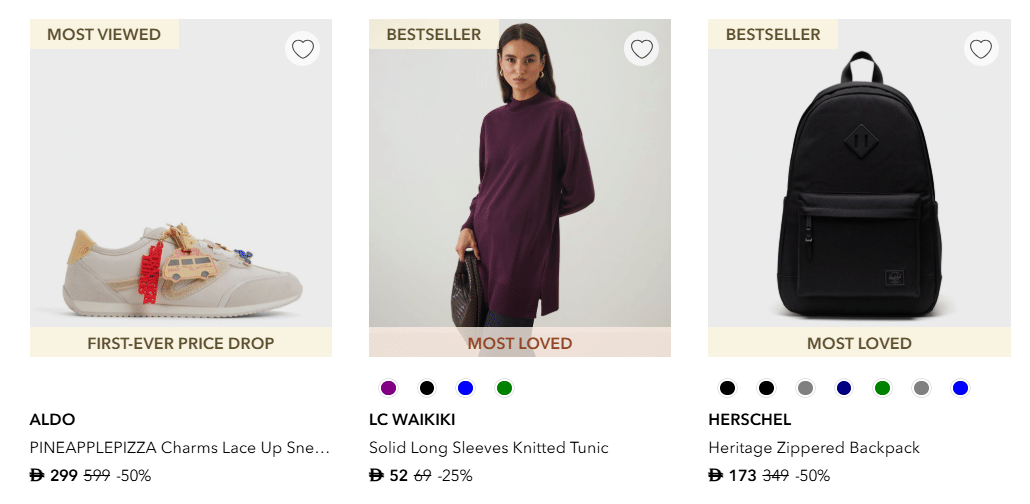Pick the blue color swatch for the tunic
The height and width of the screenshot is (504, 1030).
pos(465,388)
